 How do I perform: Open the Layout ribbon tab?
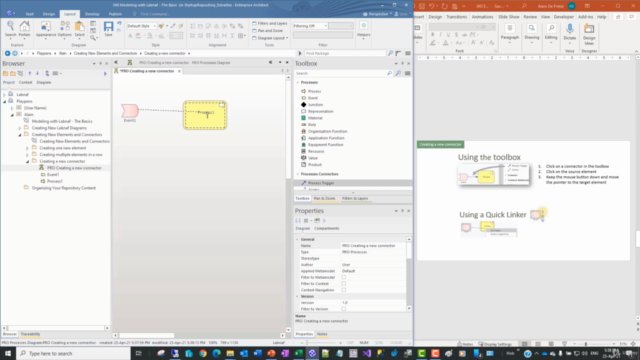[x=69, y=14]
